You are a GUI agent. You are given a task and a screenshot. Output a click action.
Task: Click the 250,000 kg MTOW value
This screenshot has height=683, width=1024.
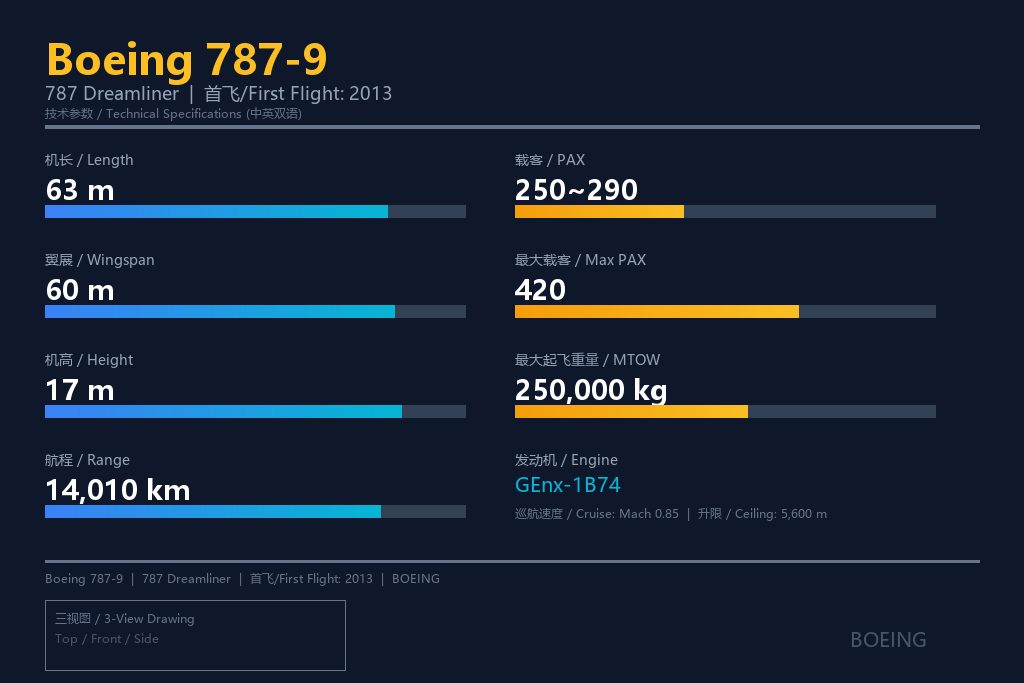point(591,390)
